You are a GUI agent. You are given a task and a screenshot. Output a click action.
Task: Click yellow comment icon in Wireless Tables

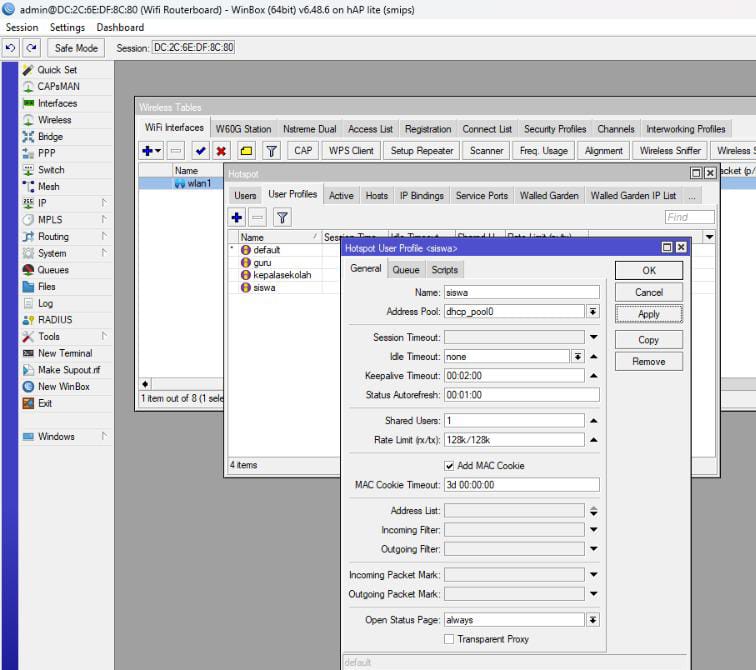[x=246, y=151]
